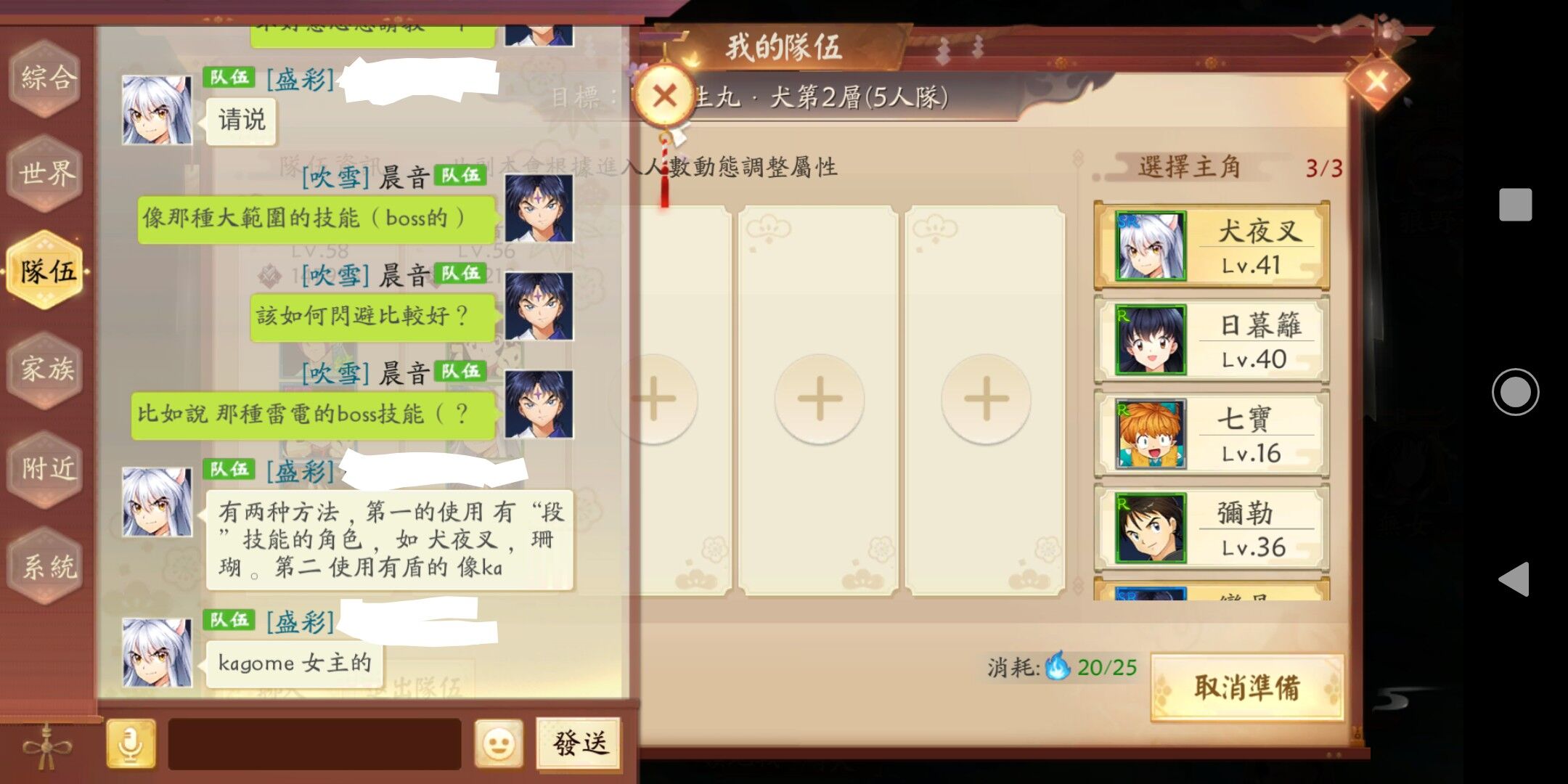
Task: Add member using the rightmost plus slot
Action: pyautogui.click(x=986, y=399)
